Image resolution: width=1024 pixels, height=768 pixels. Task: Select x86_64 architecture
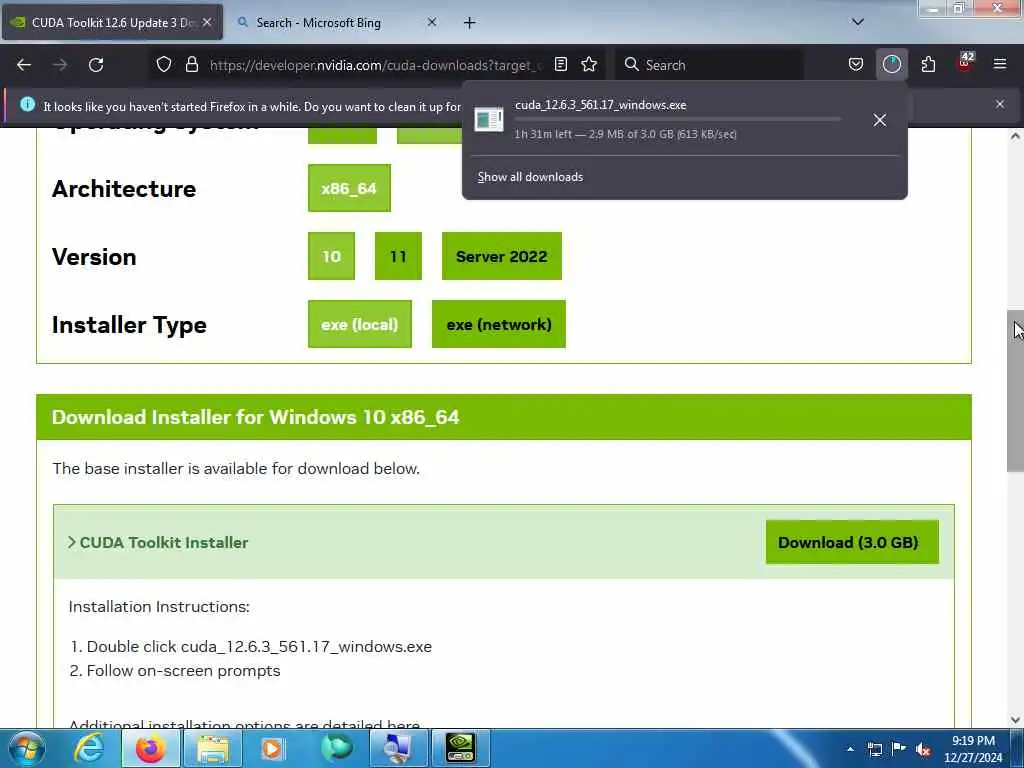point(349,189)
